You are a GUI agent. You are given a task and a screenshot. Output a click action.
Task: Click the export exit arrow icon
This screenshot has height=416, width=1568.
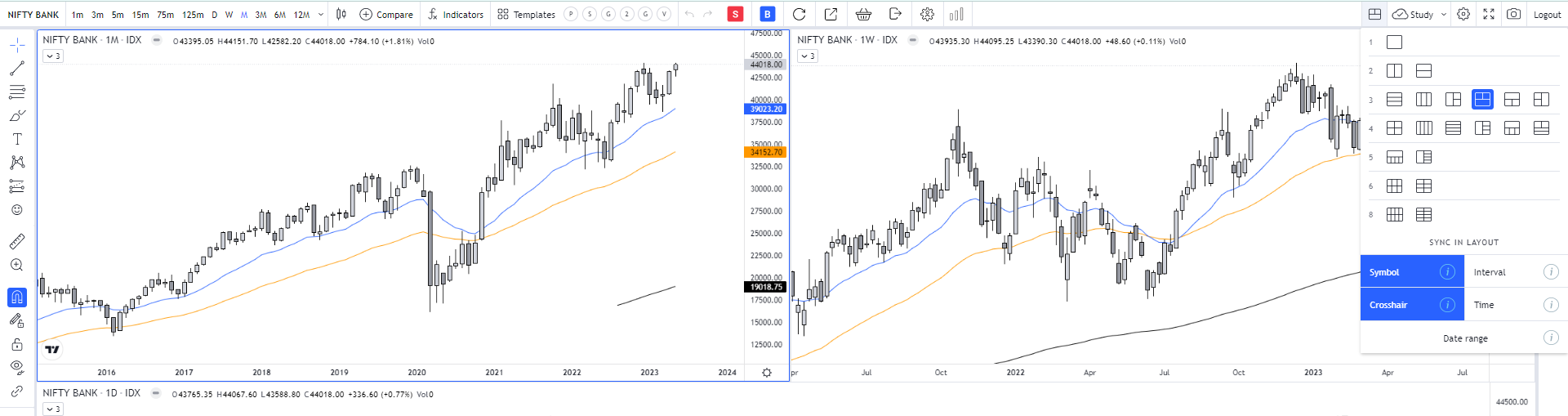pyautogui.click(x=895, y=14)
